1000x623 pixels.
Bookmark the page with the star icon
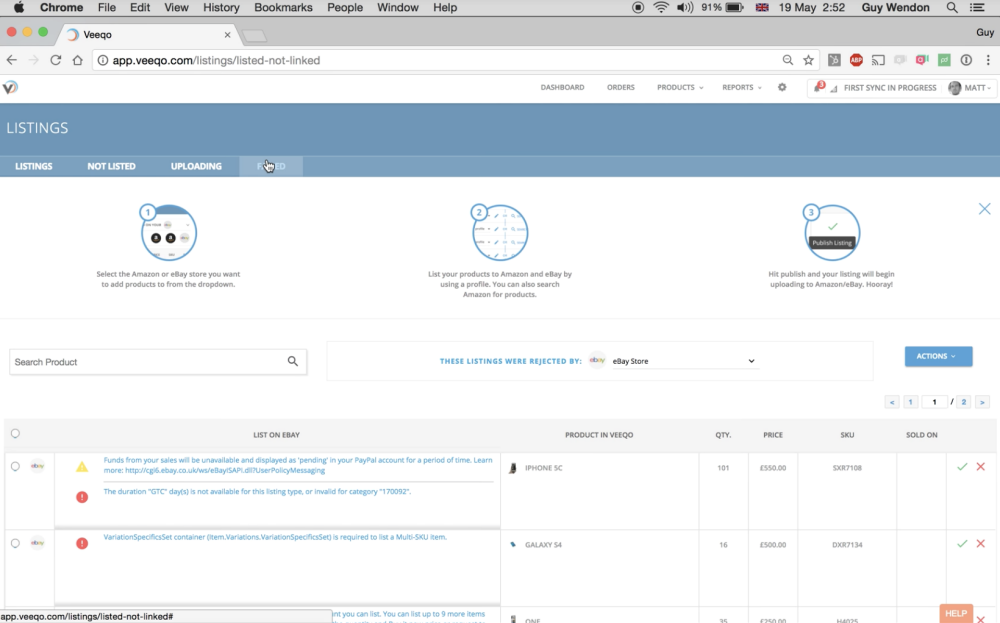809,60
